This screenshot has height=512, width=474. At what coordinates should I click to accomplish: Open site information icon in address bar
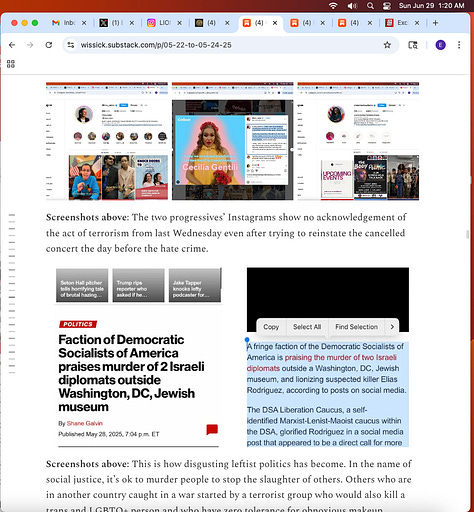tap(71, 45)
